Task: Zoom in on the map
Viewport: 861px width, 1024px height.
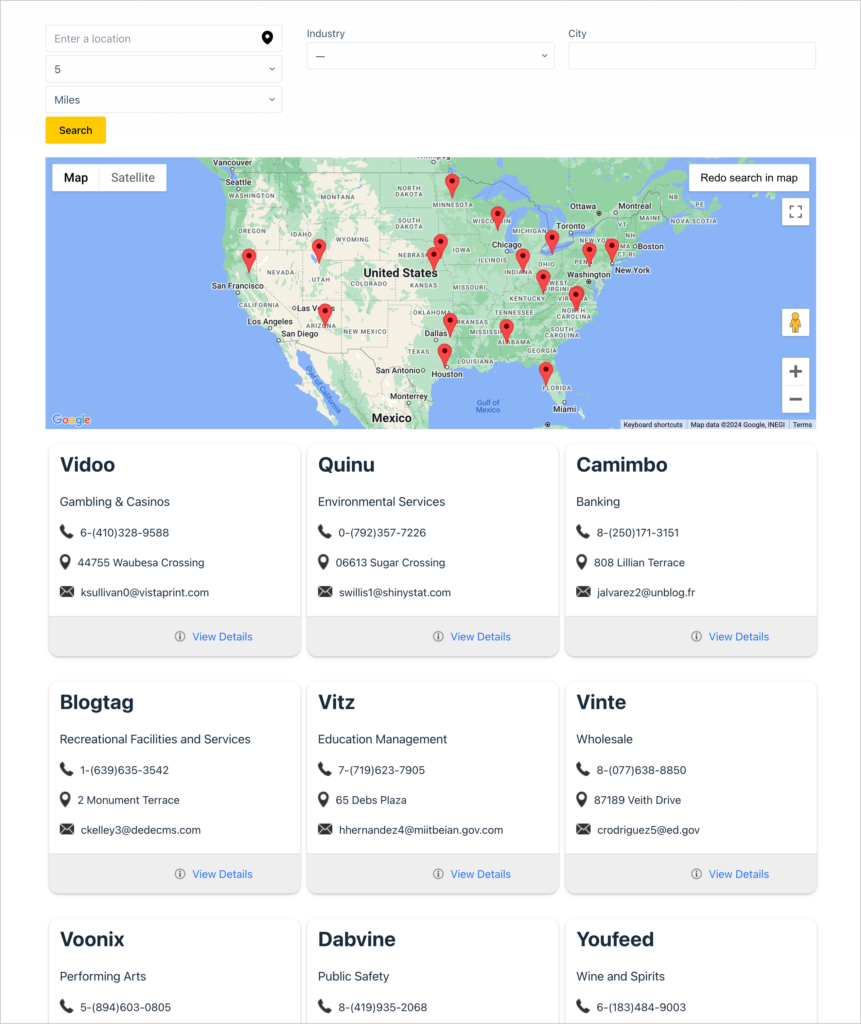Action: [x=795, y=372]
